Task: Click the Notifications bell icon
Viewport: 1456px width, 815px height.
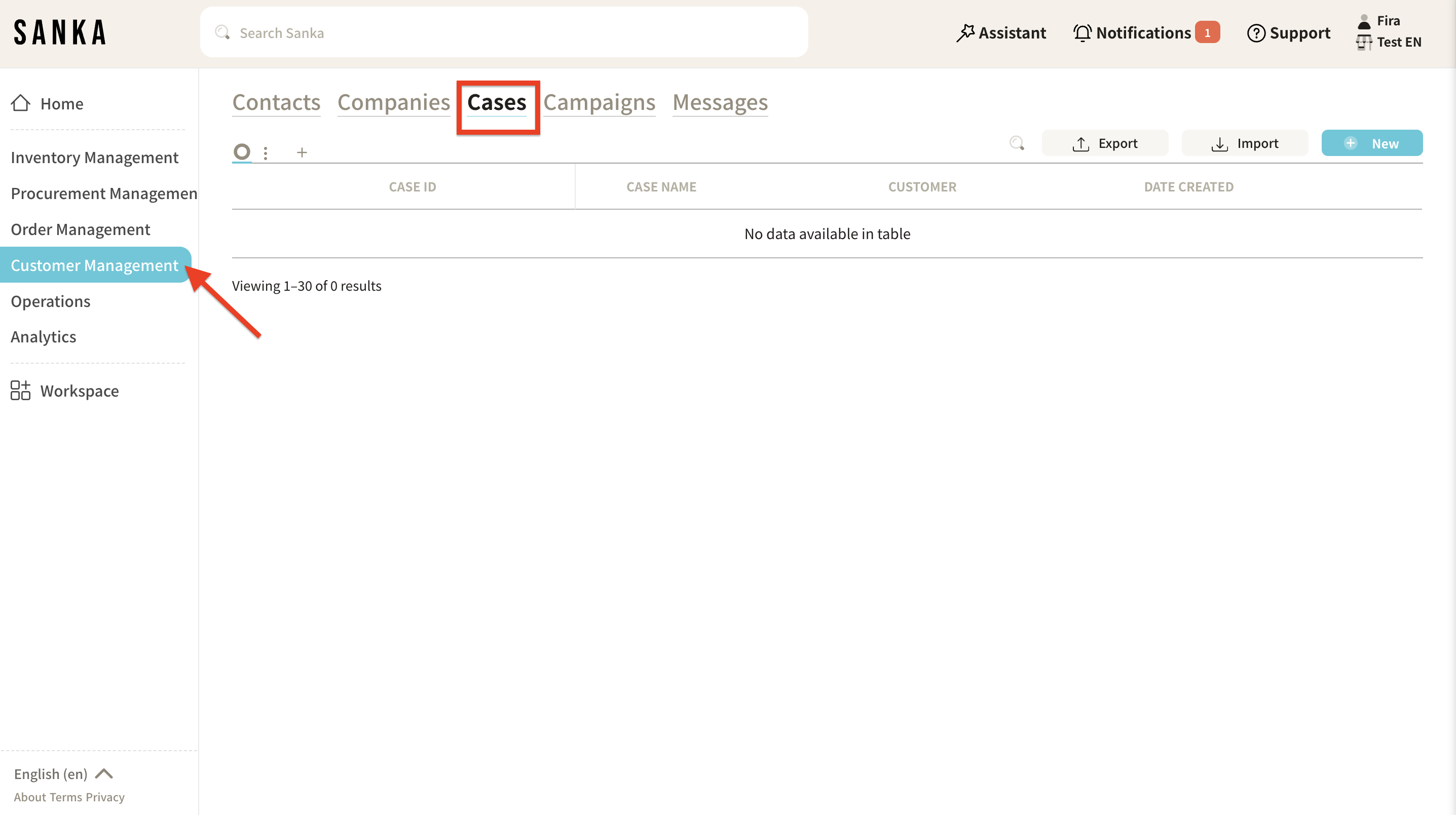Action: click(1082, 33)
